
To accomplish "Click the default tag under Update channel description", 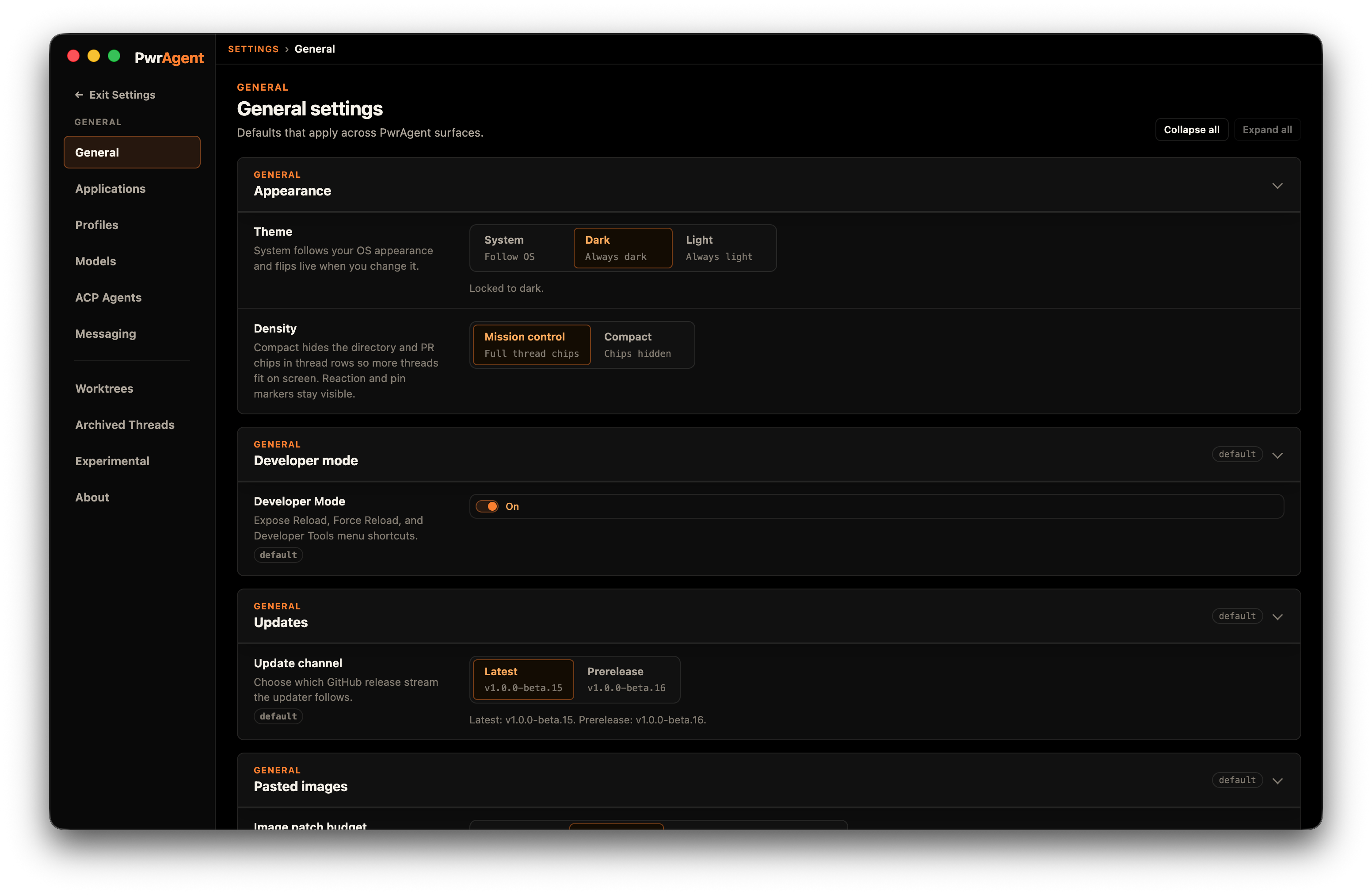I will tap(278, 716).
